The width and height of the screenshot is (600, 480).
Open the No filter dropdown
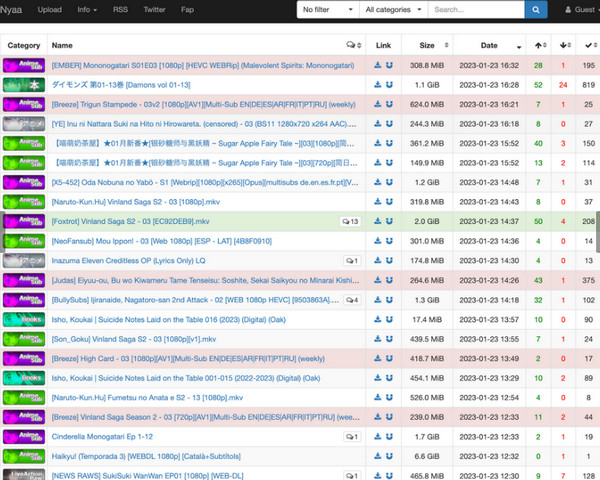pos(328,10)
